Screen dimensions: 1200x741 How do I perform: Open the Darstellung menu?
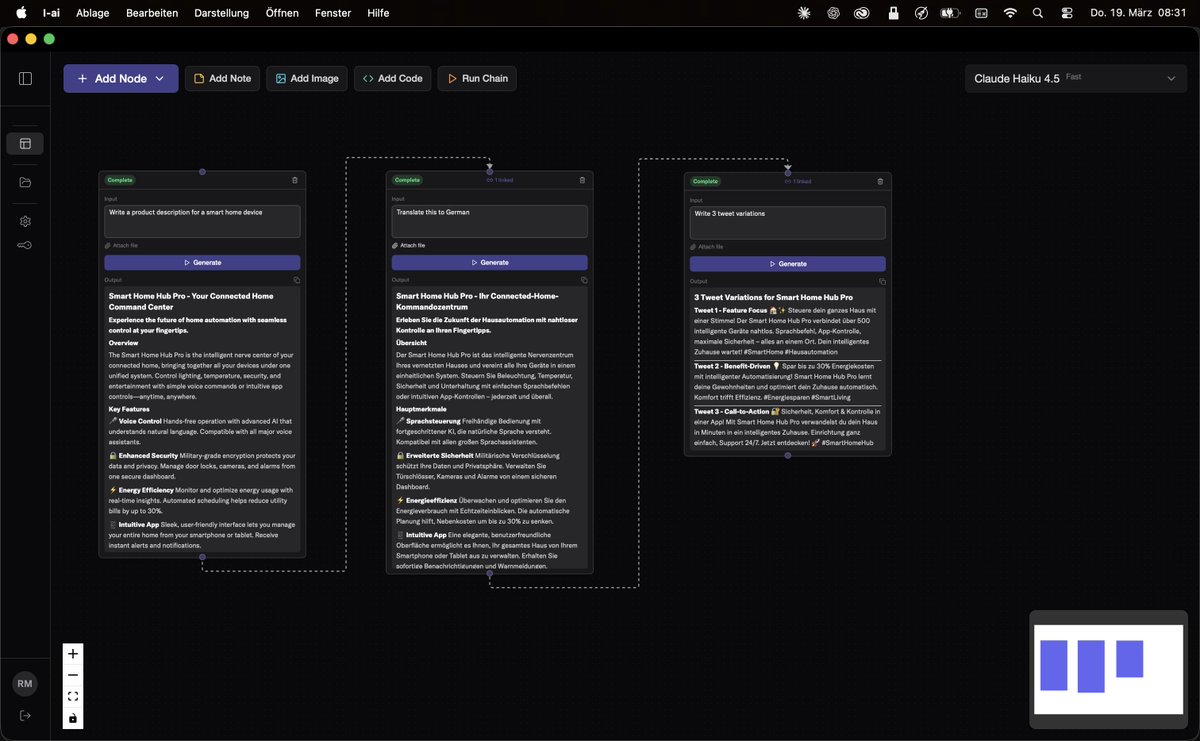point(222,13)
